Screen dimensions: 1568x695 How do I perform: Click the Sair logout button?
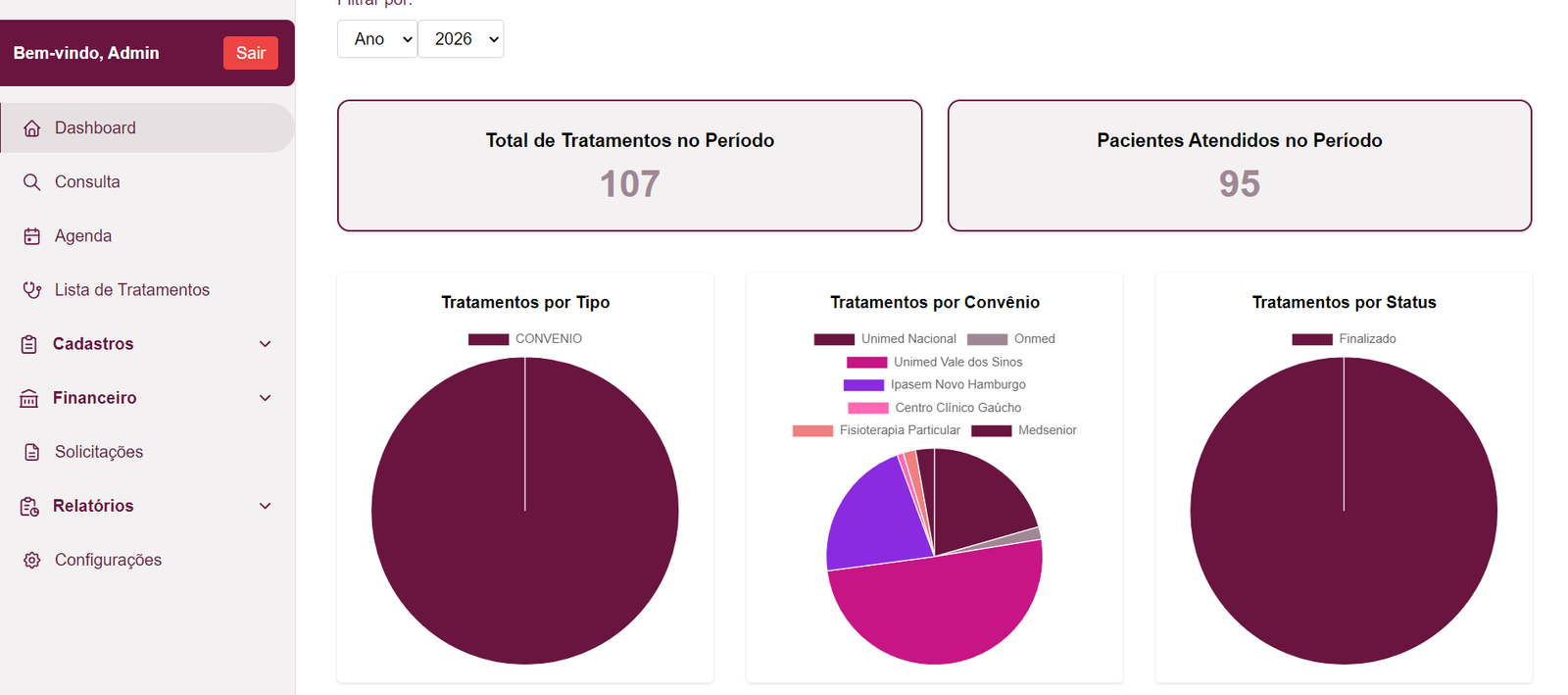(x=251, y=53)
